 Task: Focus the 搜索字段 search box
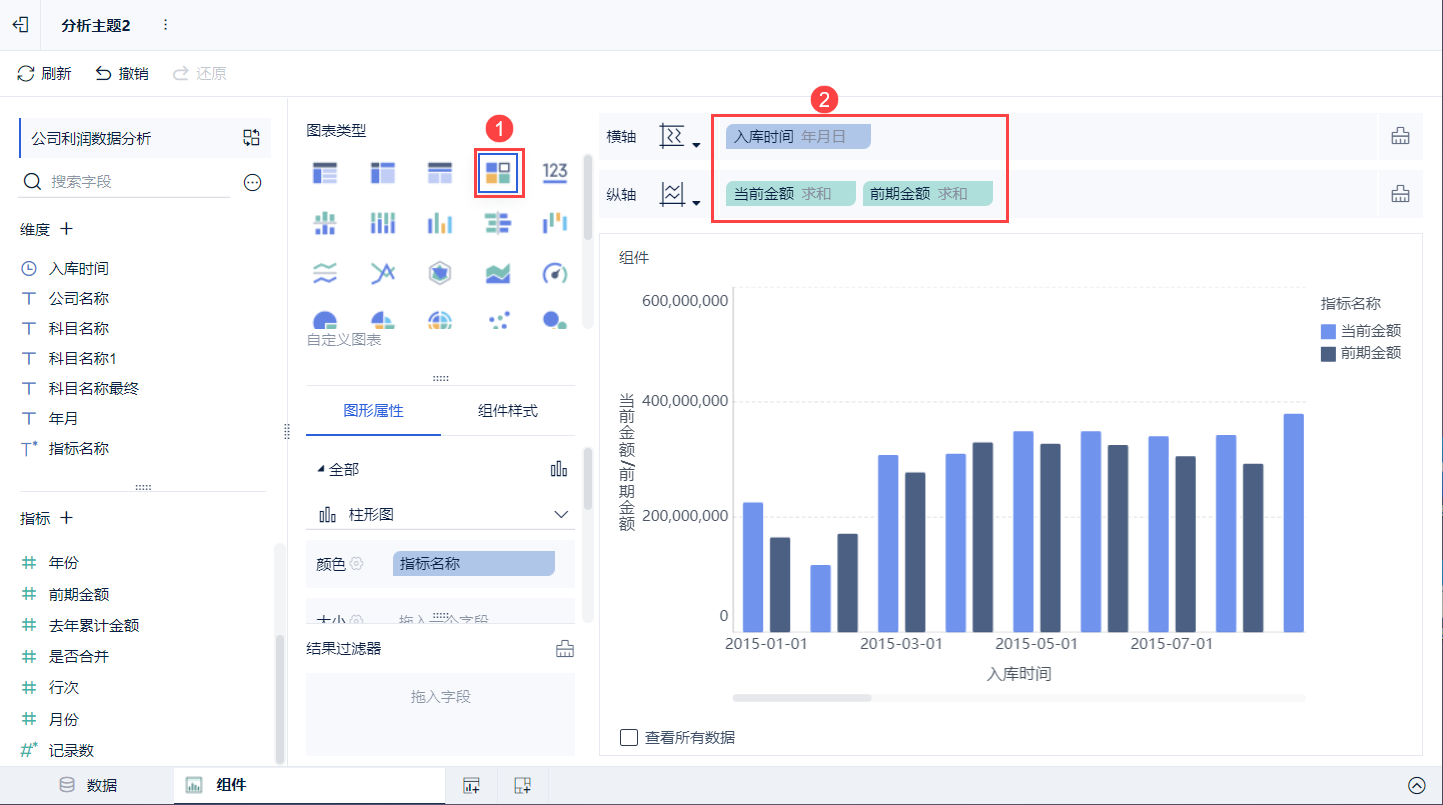tap(125, 182)
